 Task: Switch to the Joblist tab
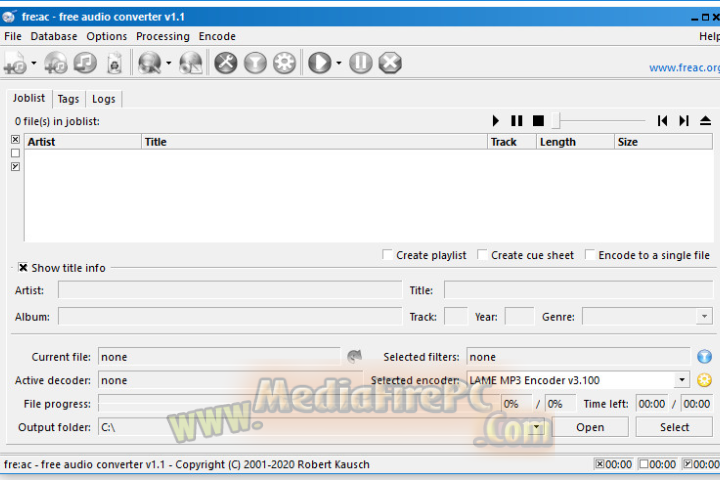29,98
